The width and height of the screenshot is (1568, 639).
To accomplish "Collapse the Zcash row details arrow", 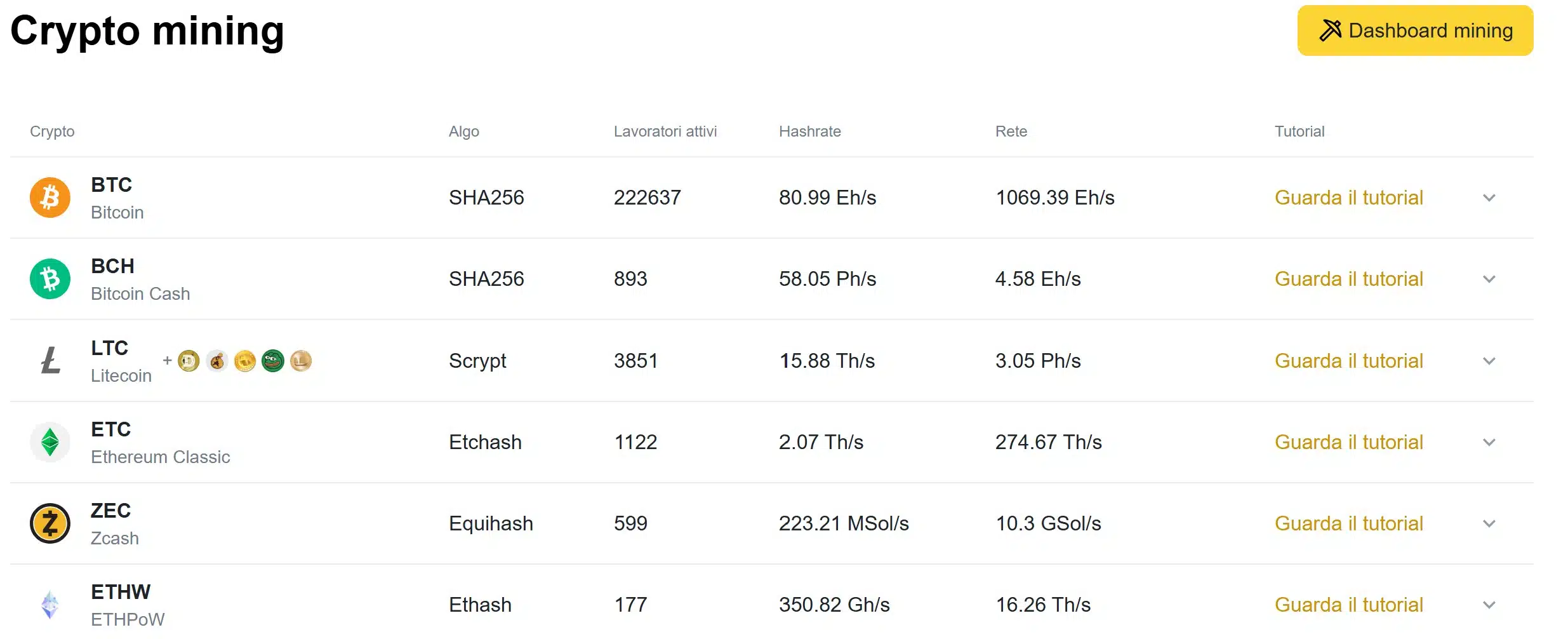I will [x=1490, y=523].
